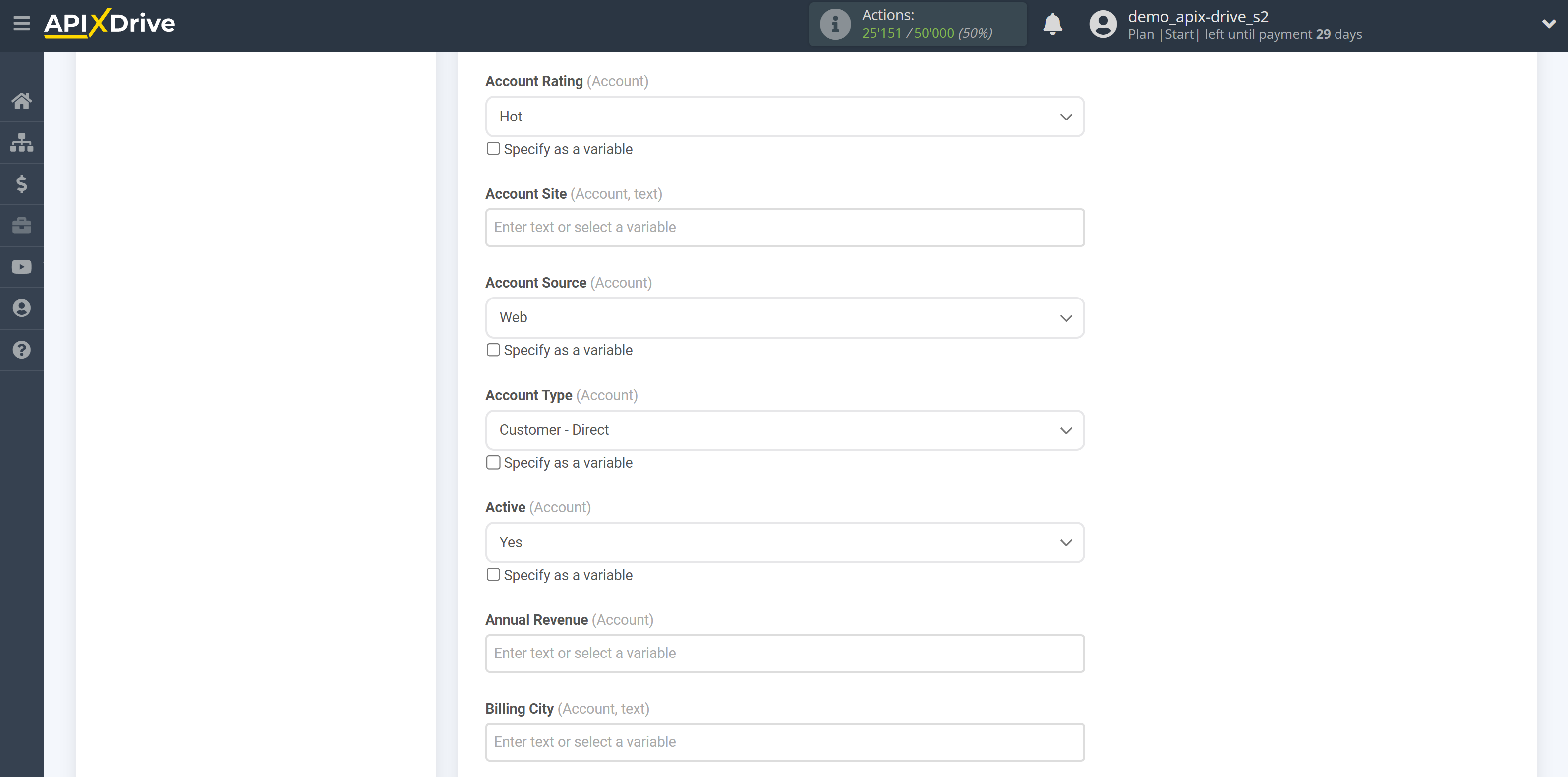Click the Annual Revenue input field
1568x777 pixels.
click(x=784, y=653)
